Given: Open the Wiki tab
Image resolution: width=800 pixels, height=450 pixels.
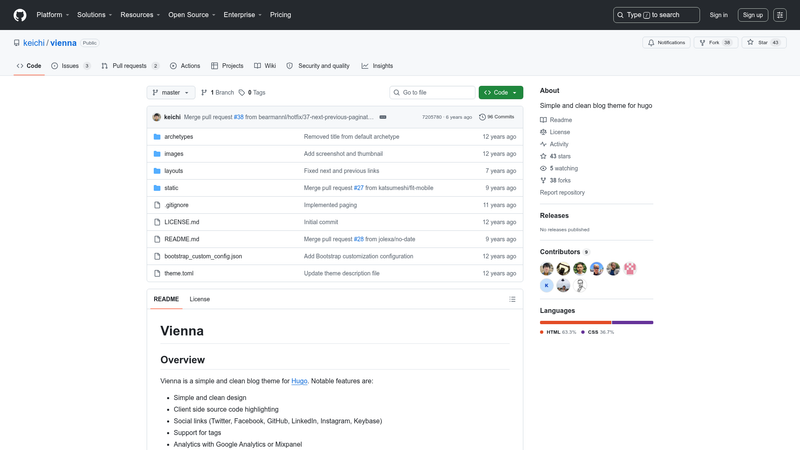Looking at the screenshot, I should pyautogui.click(x=265, y=66).
